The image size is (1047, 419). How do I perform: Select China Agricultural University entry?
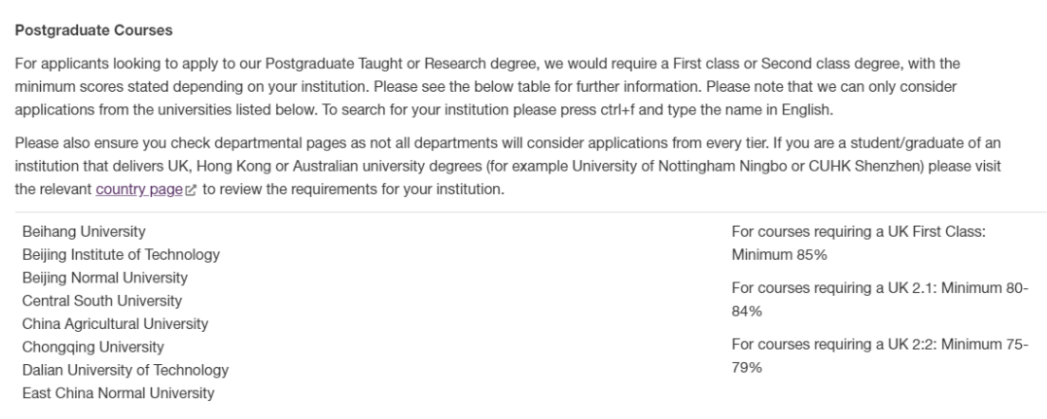[114, 324]
